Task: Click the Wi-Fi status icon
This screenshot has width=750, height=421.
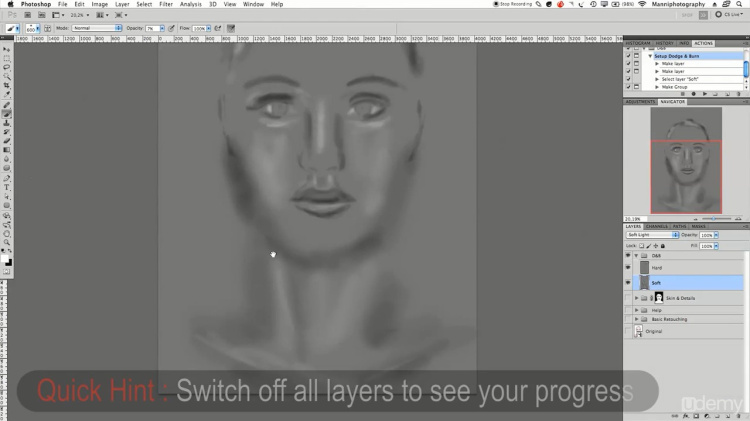Action: coord(642,4)
